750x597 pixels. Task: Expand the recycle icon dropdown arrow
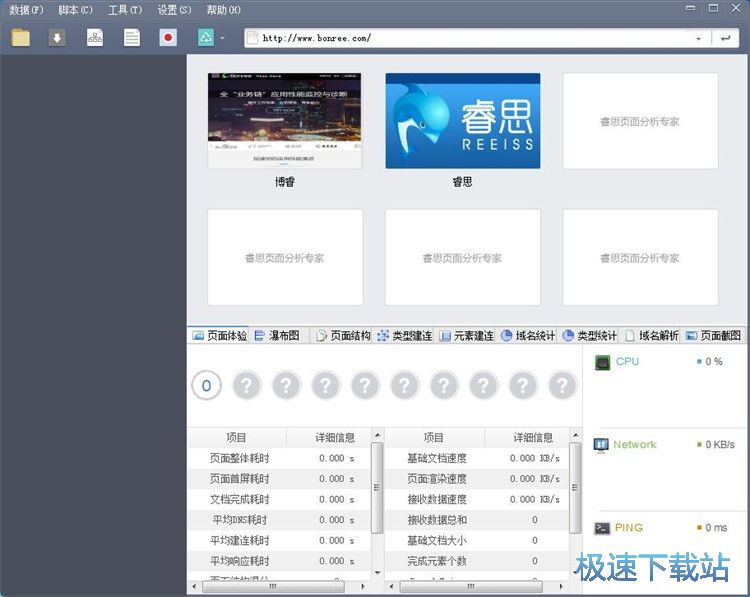click(x=223, y=39)
